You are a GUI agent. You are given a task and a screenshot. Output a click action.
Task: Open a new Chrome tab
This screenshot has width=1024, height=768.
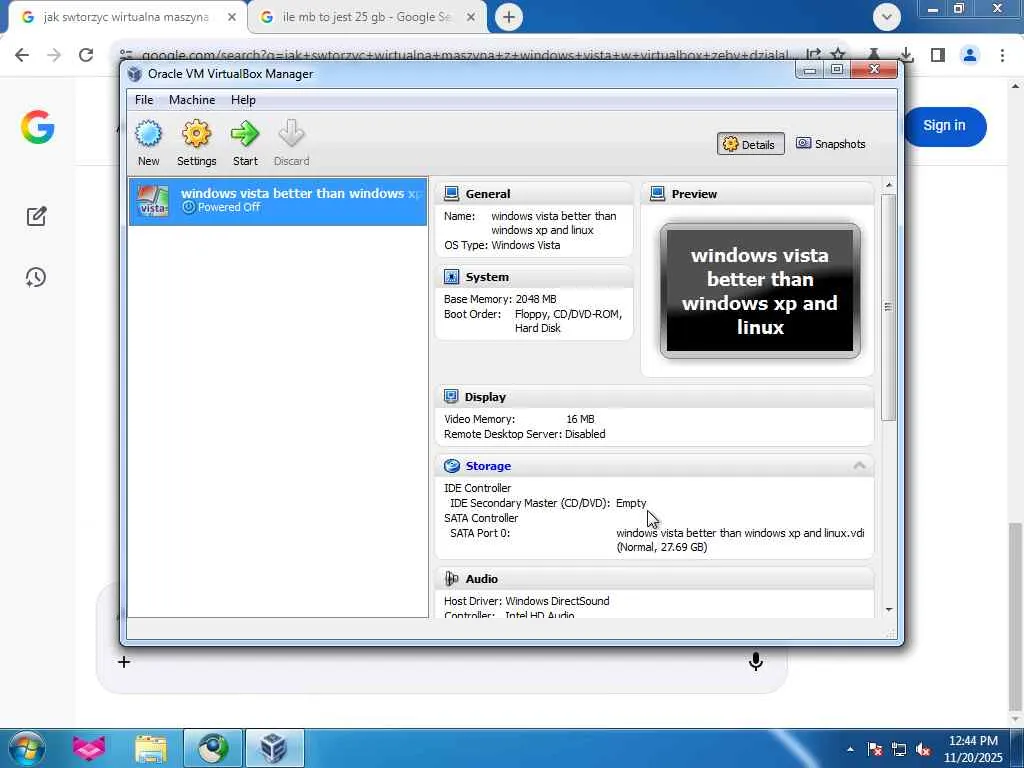(509, 17)
